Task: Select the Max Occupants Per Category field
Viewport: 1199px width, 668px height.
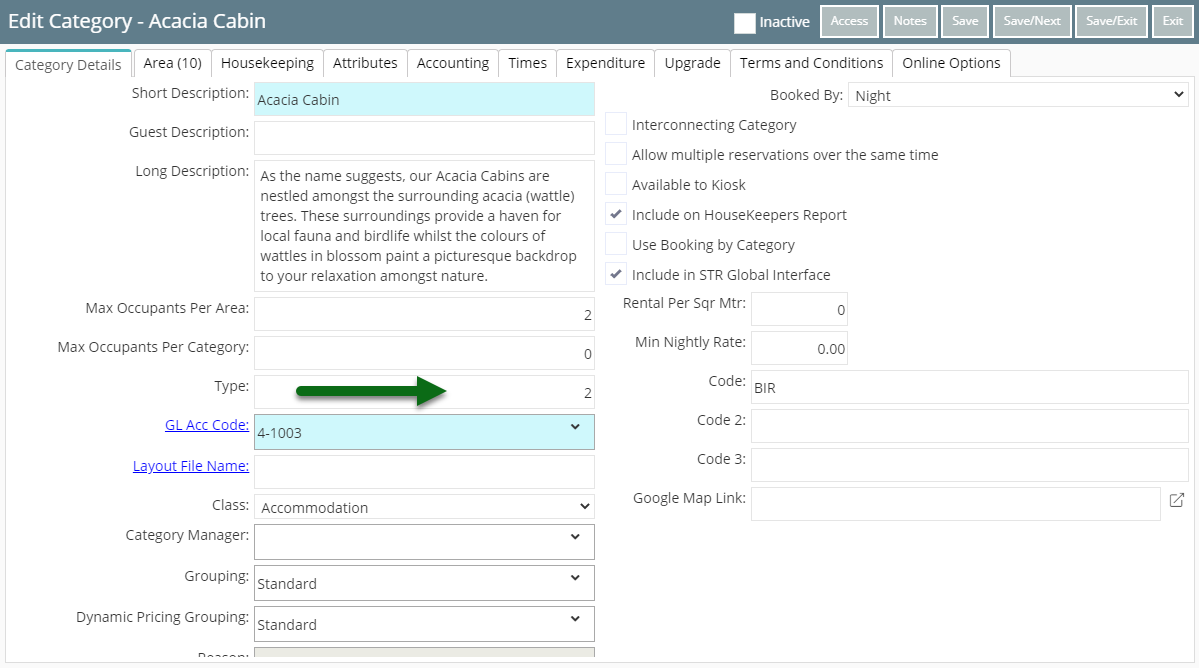Action: tap(424, 352)
